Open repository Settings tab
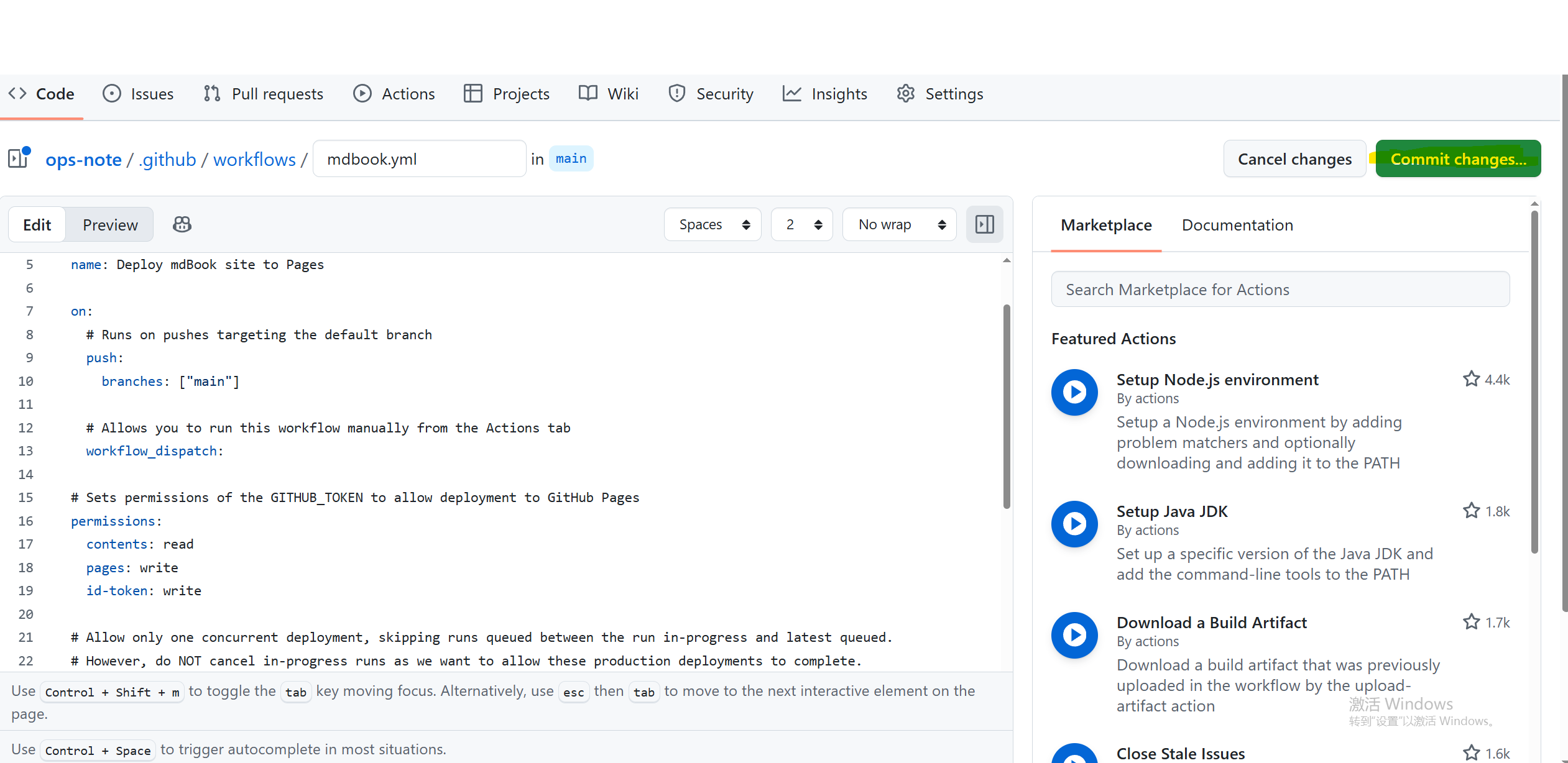 click(x=940, y=94)
